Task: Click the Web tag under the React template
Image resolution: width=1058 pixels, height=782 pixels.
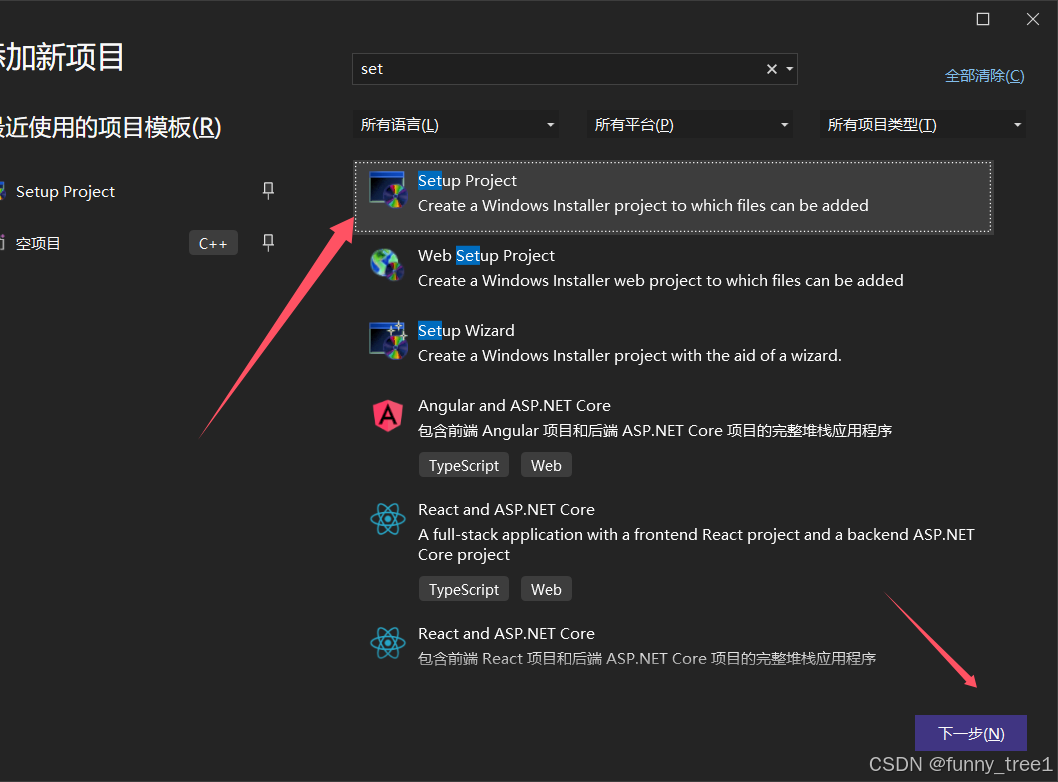Action: (x=546, y=589)
